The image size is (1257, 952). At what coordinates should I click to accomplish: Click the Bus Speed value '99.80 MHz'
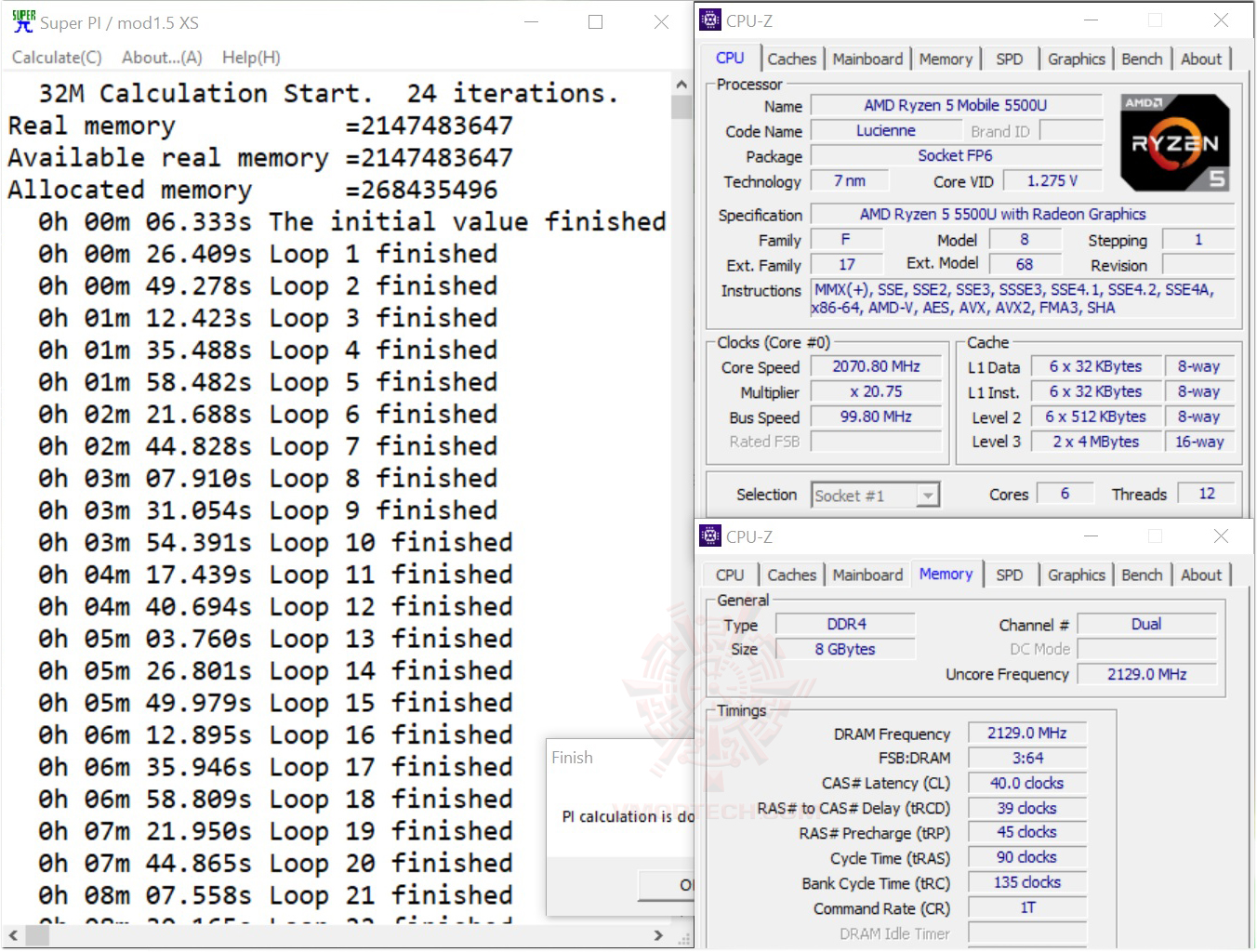877,416
